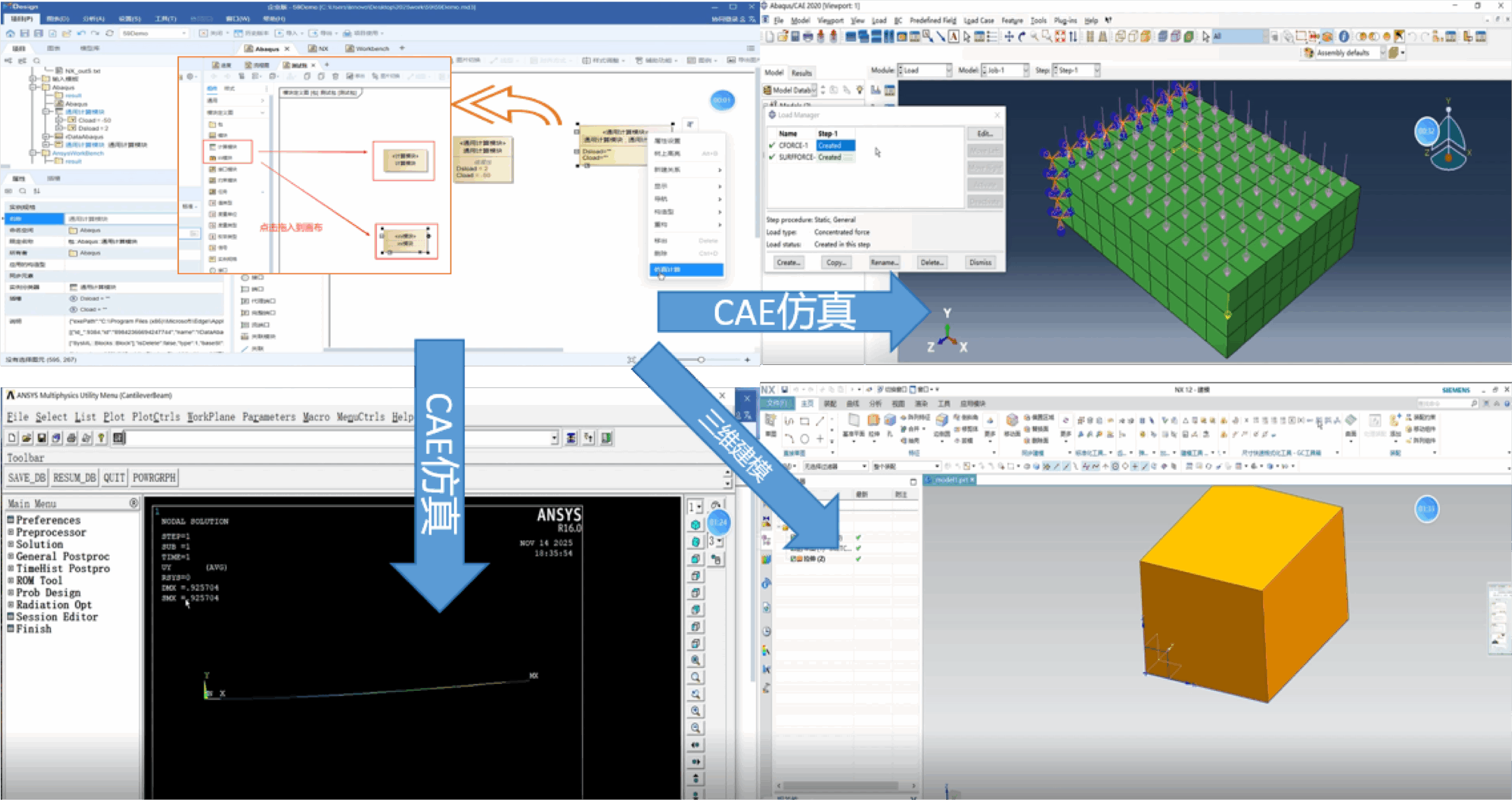
Task: Dismiss the Abaqus Load Manager dialog
Action: (x=980, y=262)
